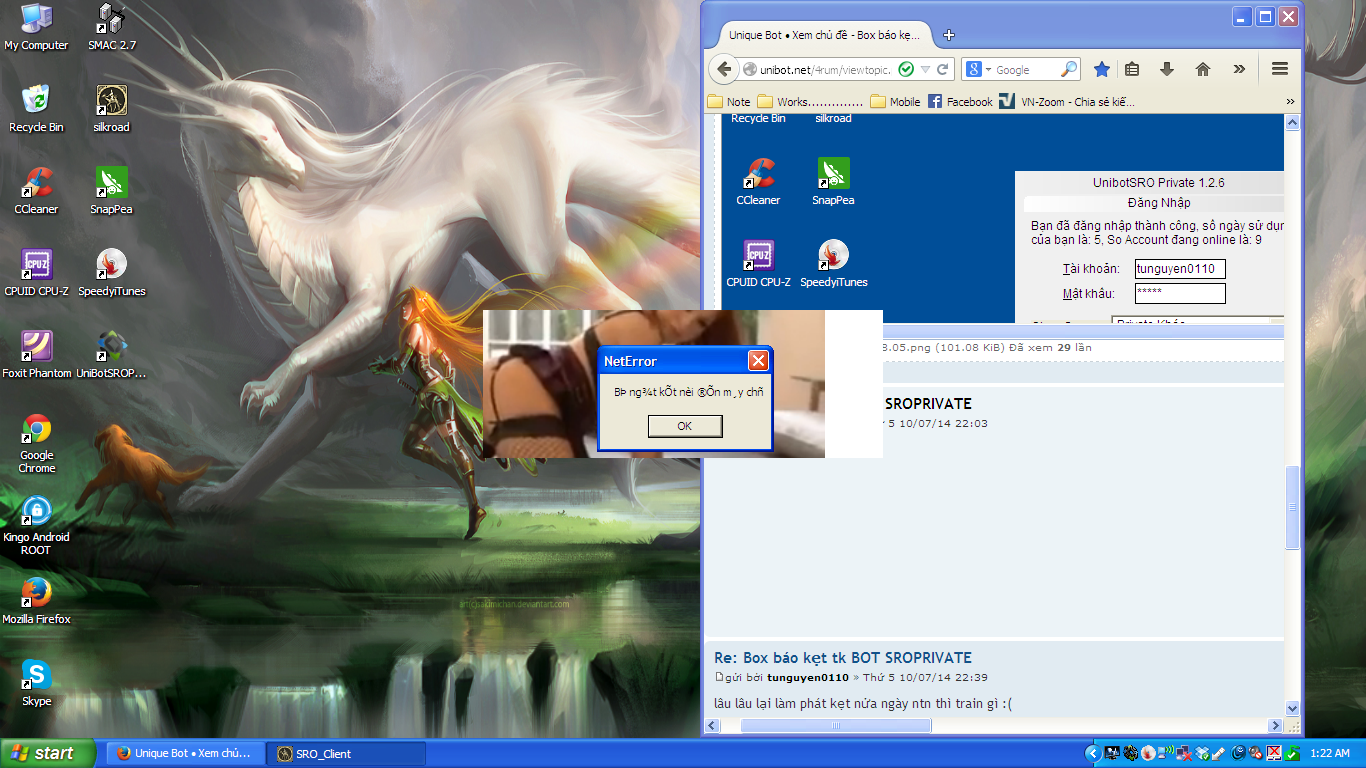Screen dimensions: 1366x768
Task: Click the search magnifier icon
Action: (1069, 69)
